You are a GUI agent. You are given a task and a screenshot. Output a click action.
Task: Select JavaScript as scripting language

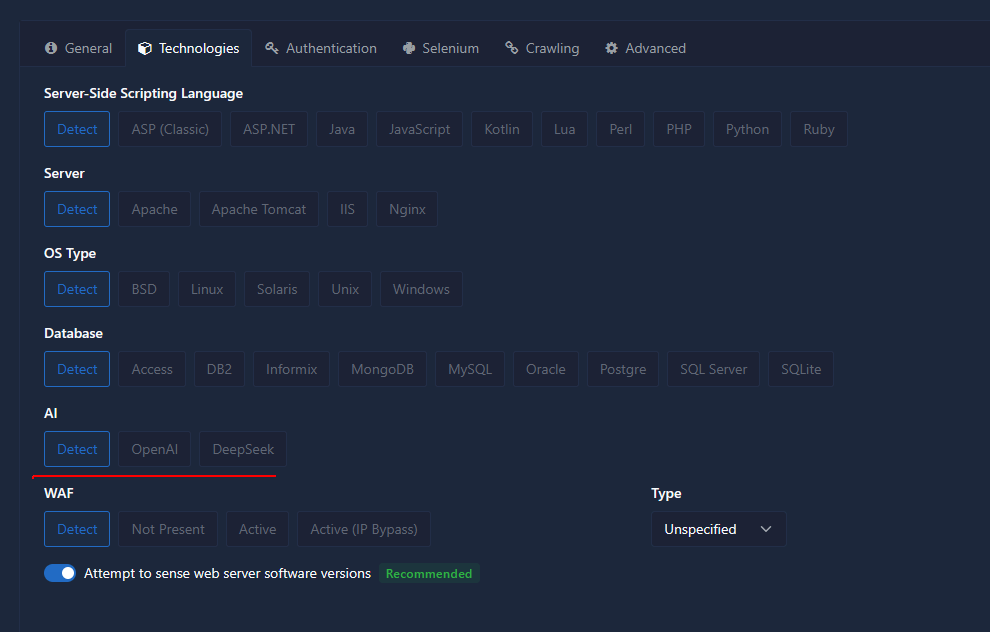point(419,129)
